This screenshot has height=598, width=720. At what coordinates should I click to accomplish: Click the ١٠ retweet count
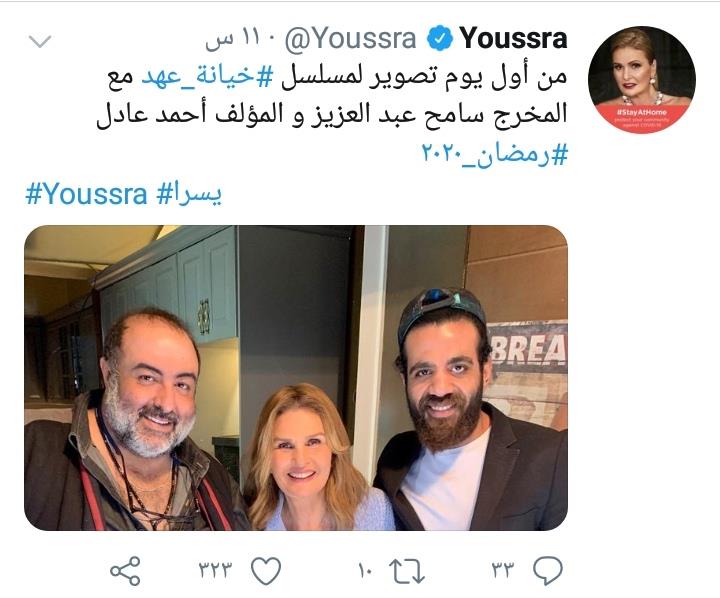(x=366, y=571)
